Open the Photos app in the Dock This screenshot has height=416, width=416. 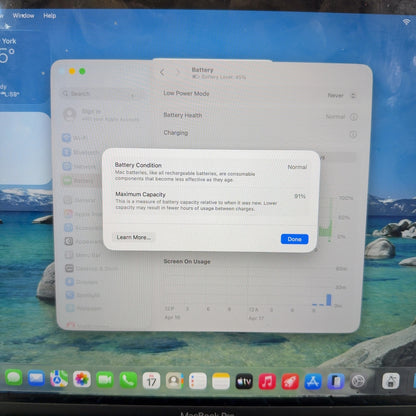[x=82, y=379]
